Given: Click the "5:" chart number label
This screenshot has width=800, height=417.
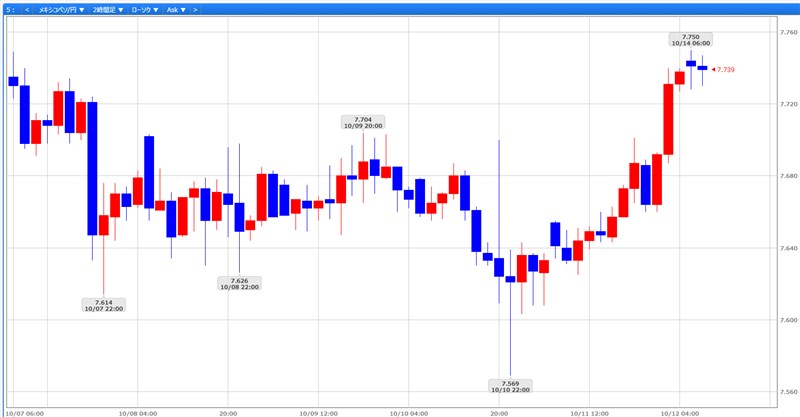Looking at the screenshot, I should click(9, 9).
